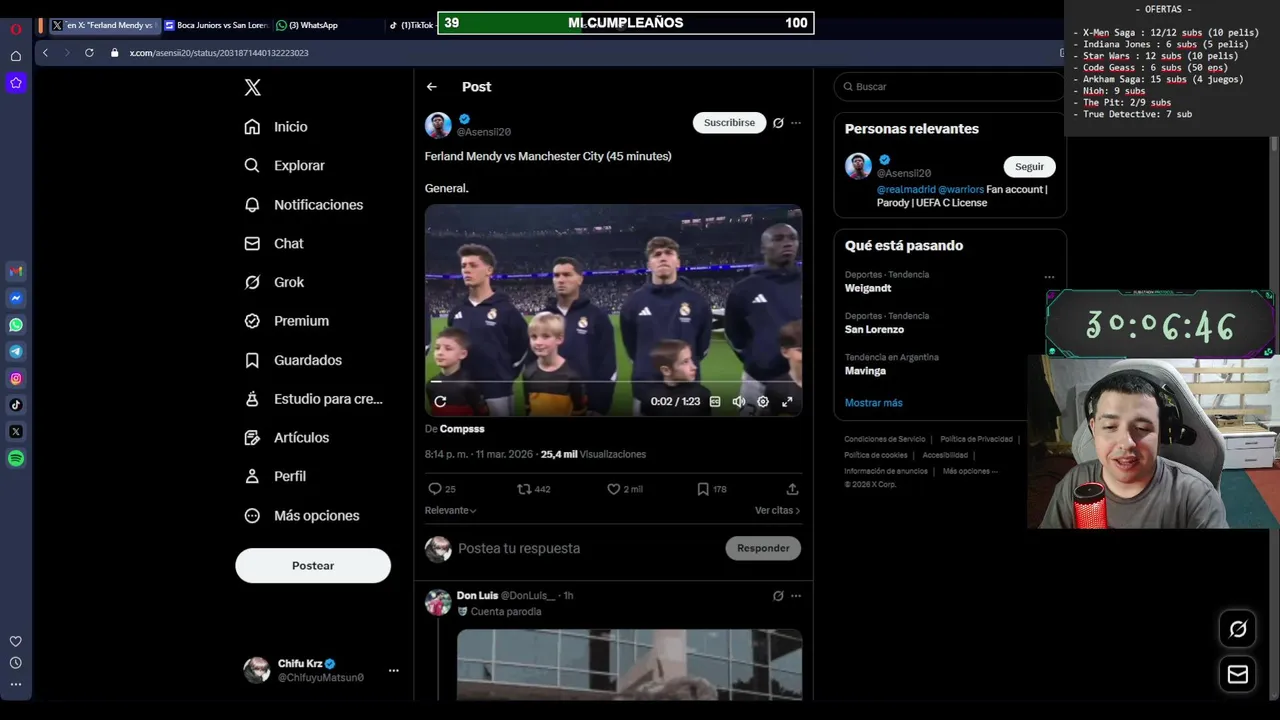Screen dimensions: 1280x720
Task: Open Perfil in X sidebar
Action: pyautogui.click(x=275, y=477)
